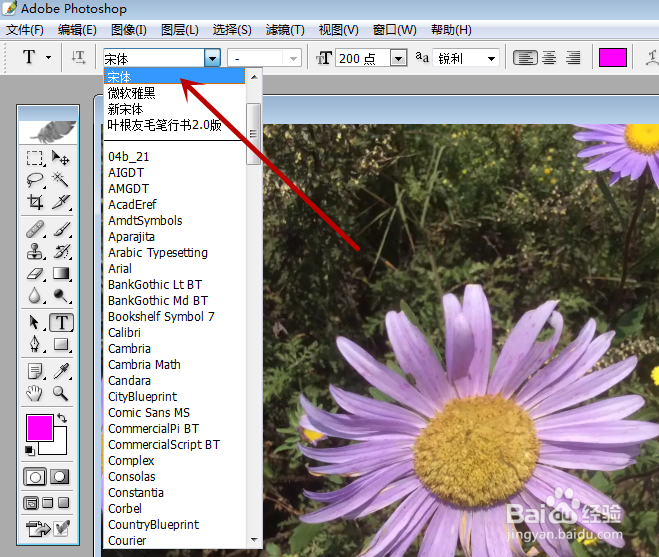Center align text
Screen dimensions: 659x557
(x=549, y=57)
